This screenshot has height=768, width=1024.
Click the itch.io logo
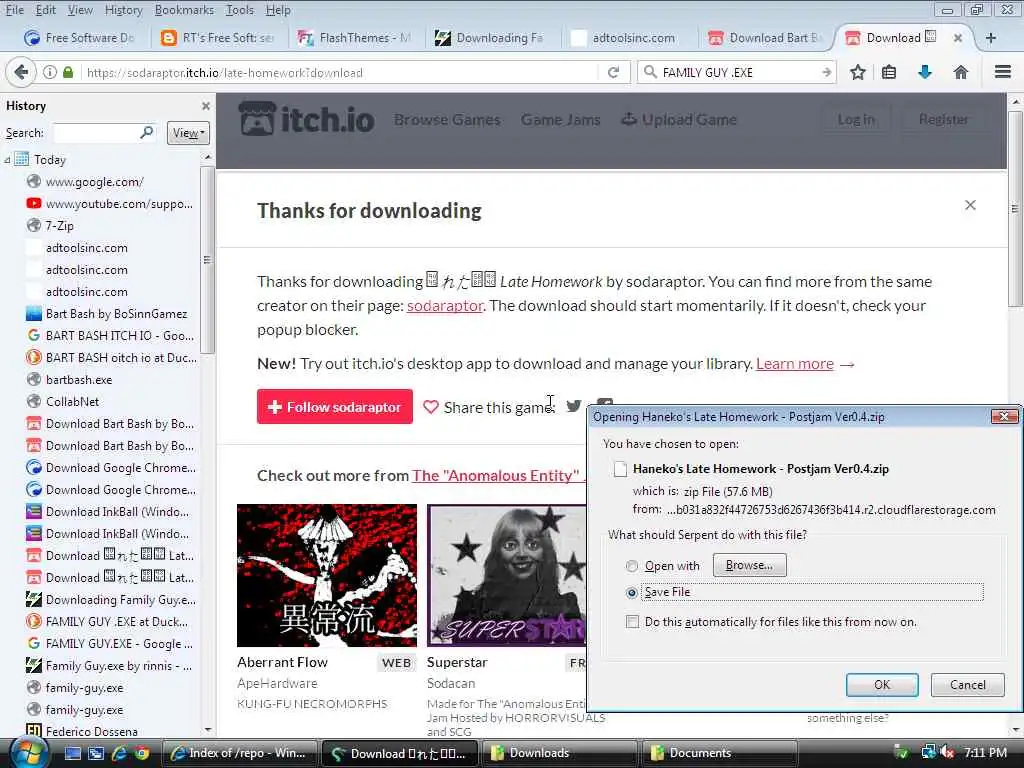306,120
